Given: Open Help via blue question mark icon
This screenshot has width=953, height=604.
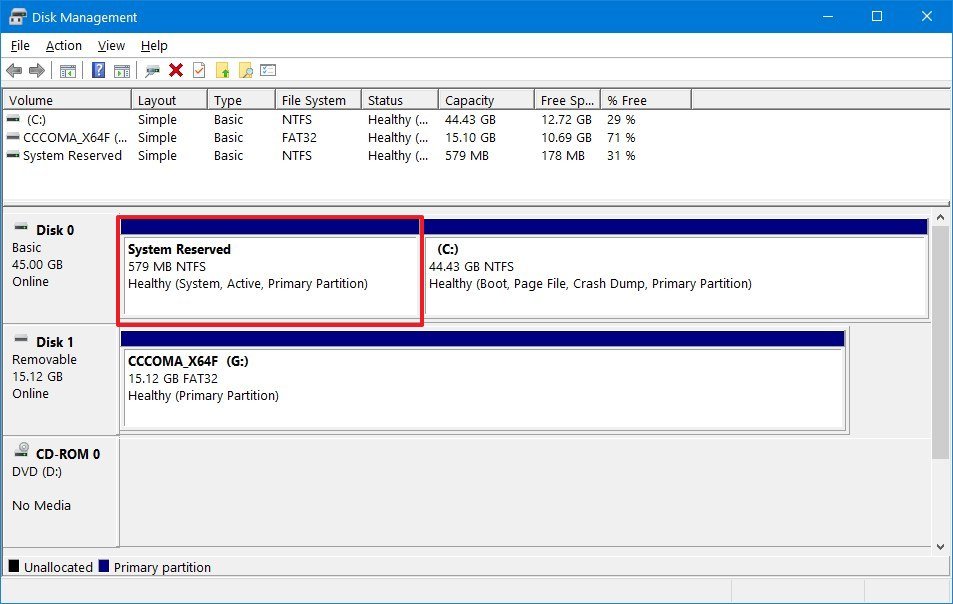Looking at the screenshot, I should coord(98,70).
